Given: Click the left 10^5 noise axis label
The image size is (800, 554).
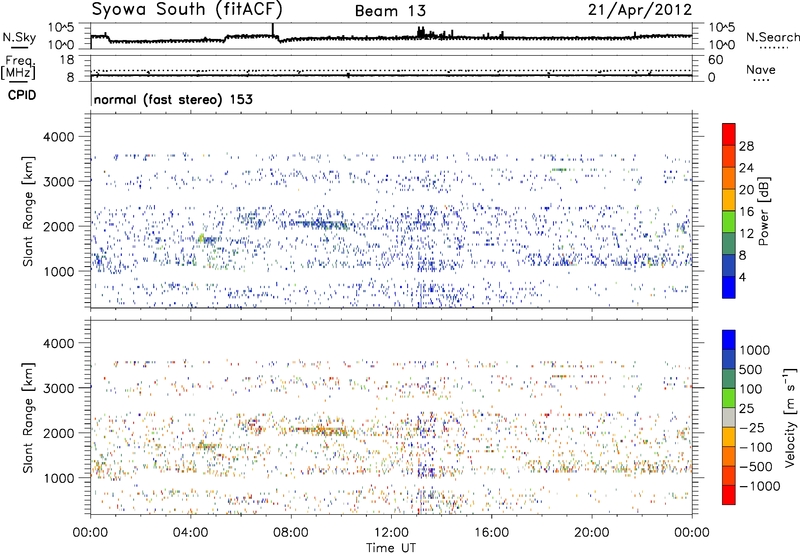Looking at the screenshot, I should [x=62, y=27].
